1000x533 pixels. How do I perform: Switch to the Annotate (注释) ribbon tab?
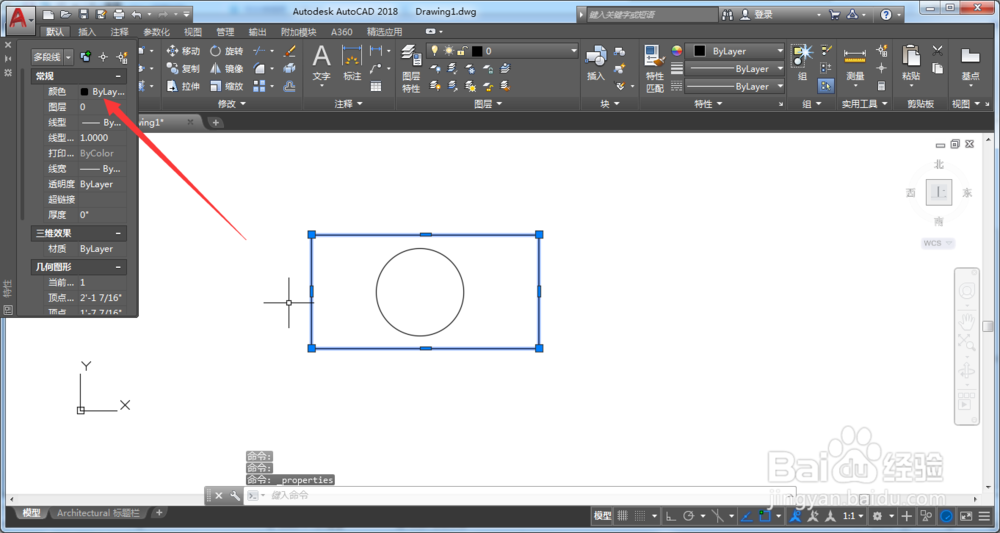click(x=119, y=32)
